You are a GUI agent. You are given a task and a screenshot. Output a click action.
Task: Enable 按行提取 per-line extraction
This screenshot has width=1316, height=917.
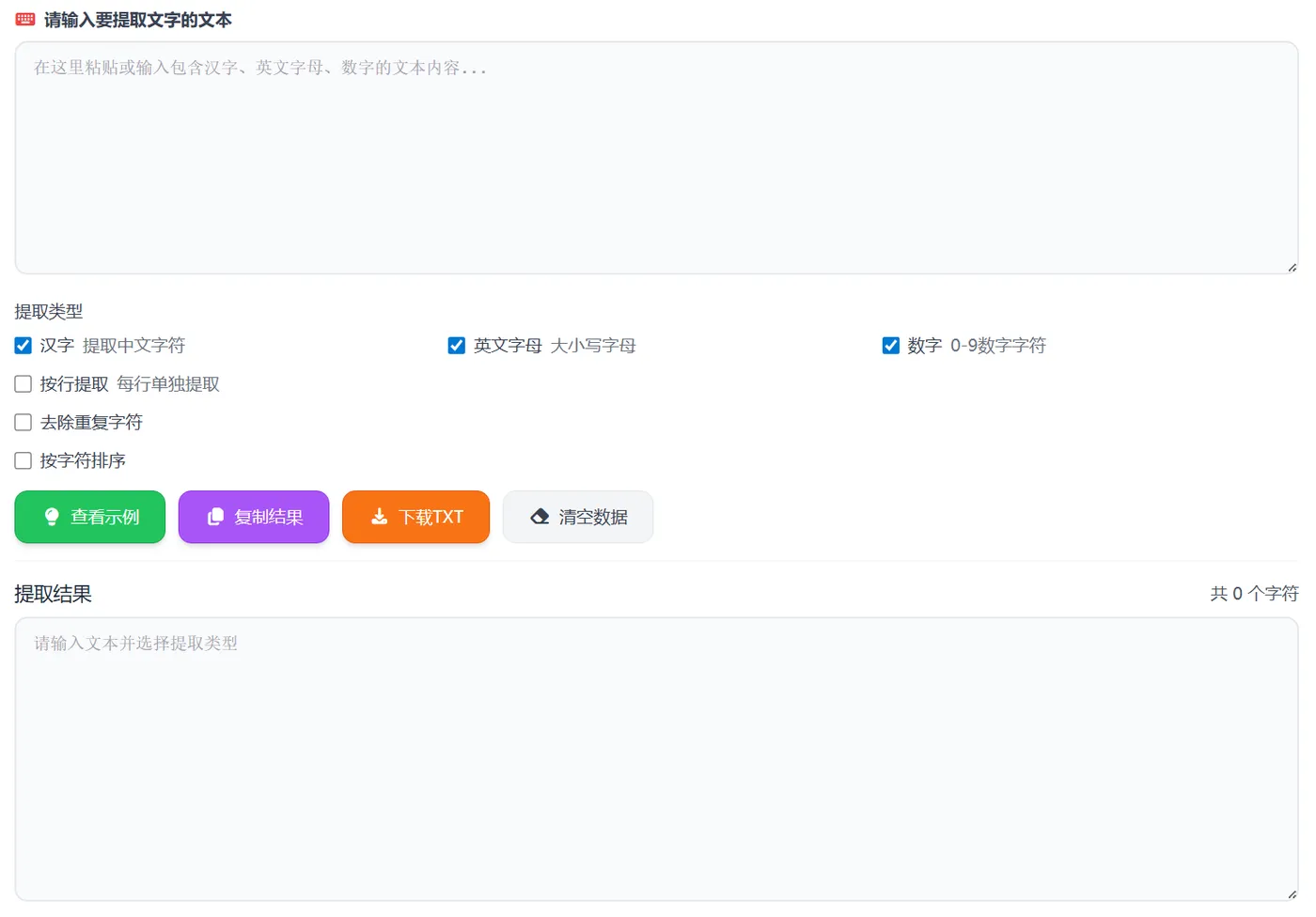point(23,383)
